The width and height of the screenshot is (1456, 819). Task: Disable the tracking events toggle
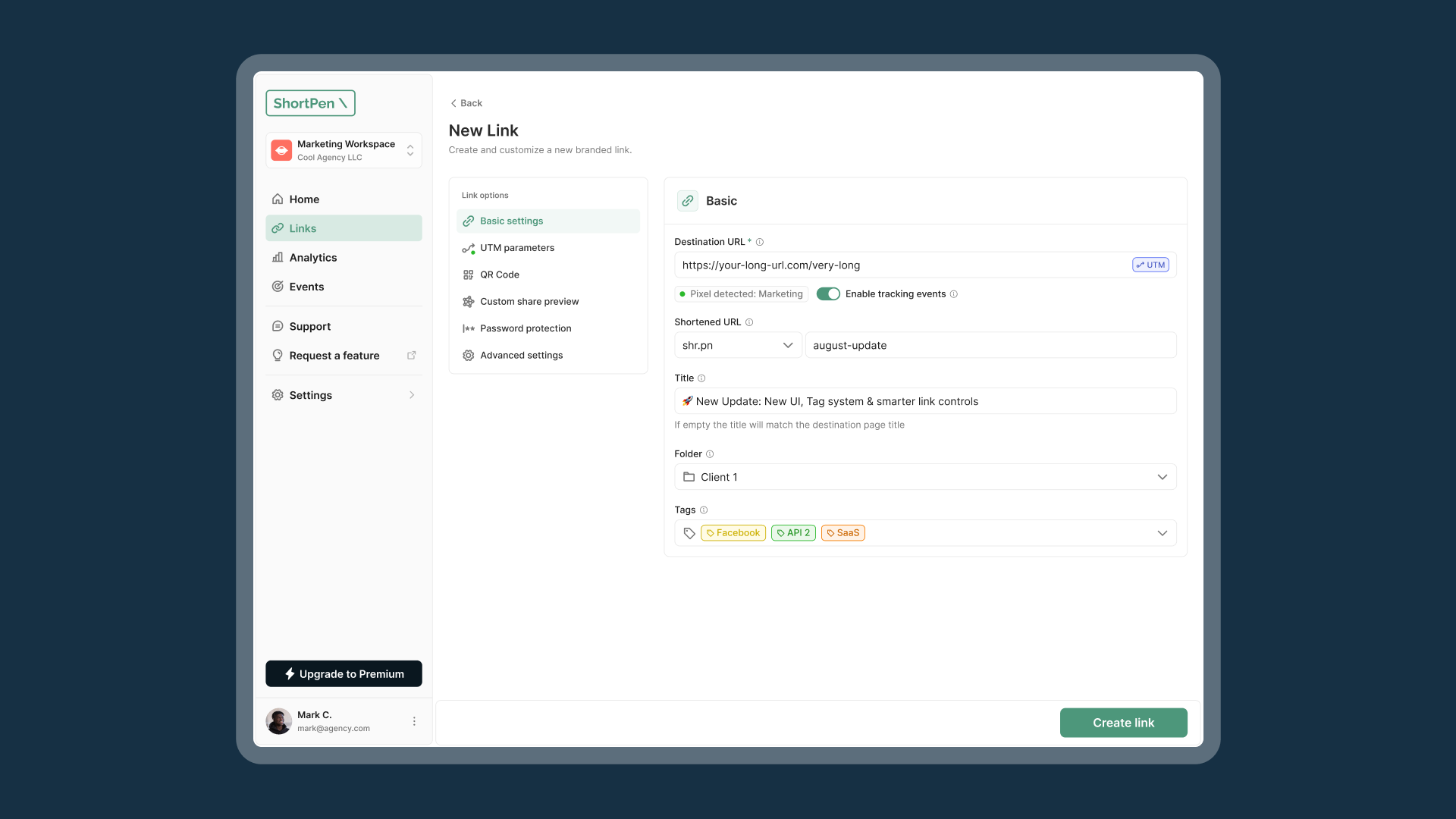point(828,294)
